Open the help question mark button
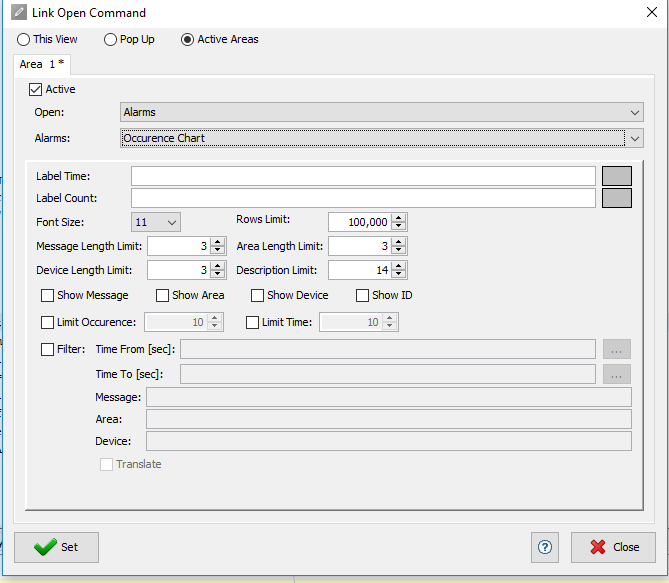 (545, 547)
